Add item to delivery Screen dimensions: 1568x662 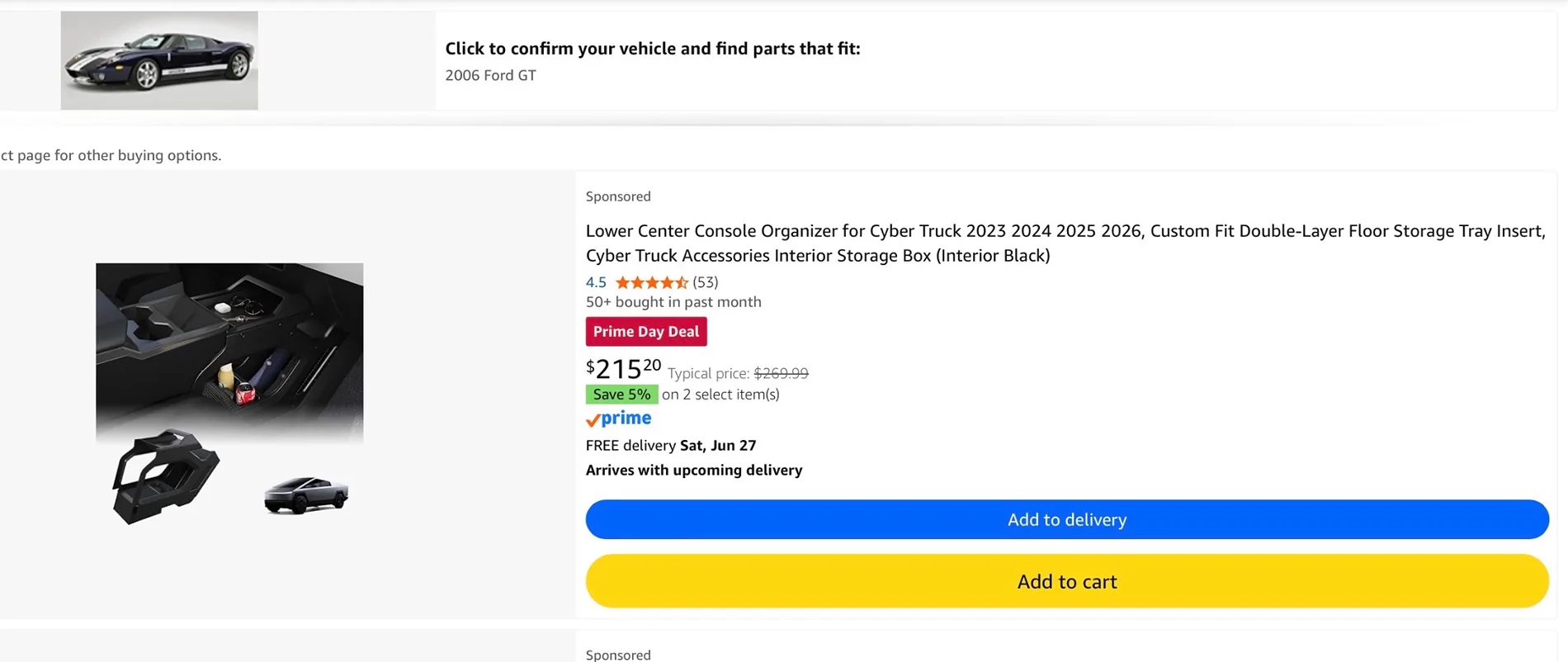tap(1067, 519)
